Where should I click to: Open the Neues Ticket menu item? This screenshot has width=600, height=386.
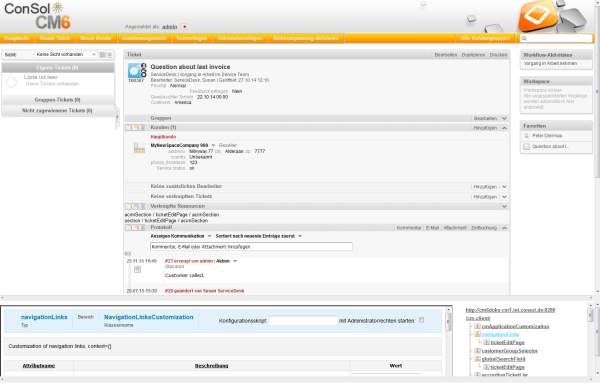(x=55, y=38)
